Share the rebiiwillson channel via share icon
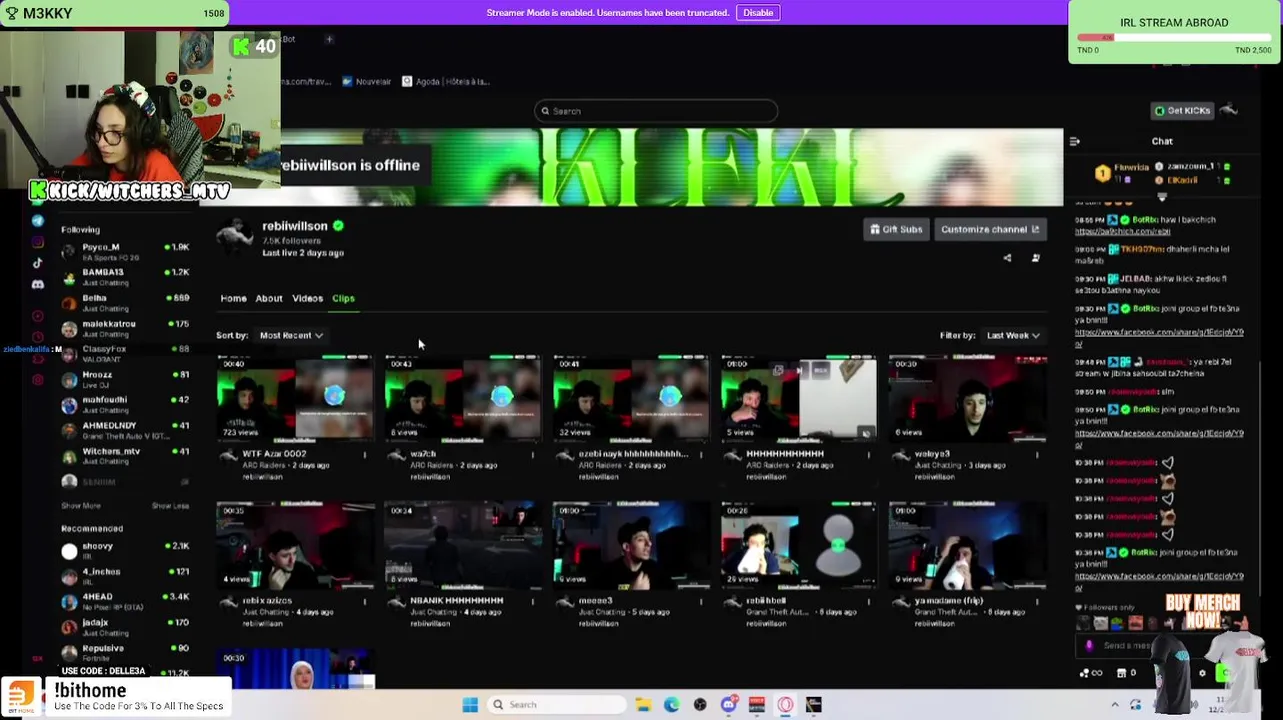Viewport: 1283px width, 720px height. coord(1007,258)
